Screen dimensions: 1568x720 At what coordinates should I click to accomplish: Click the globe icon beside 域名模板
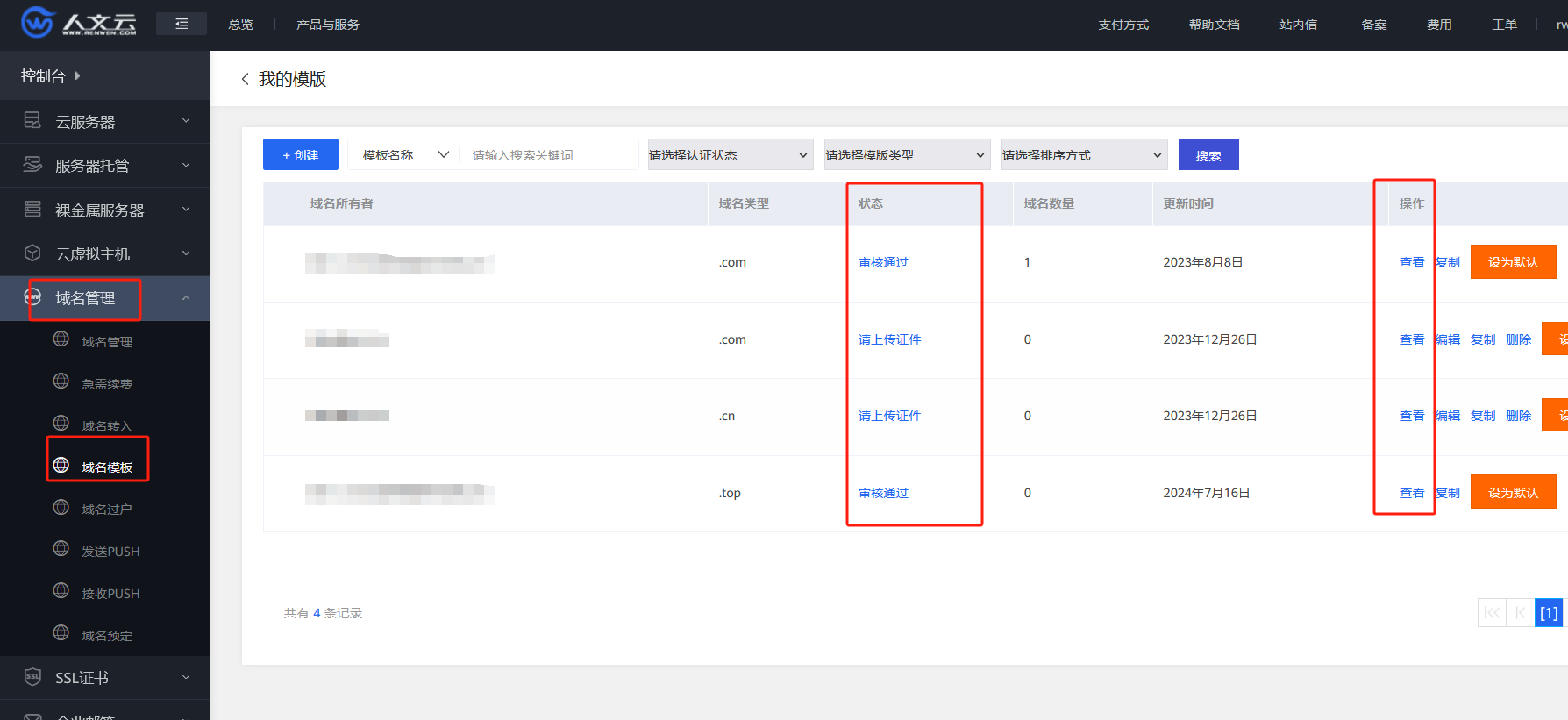(x=61, y=466)
